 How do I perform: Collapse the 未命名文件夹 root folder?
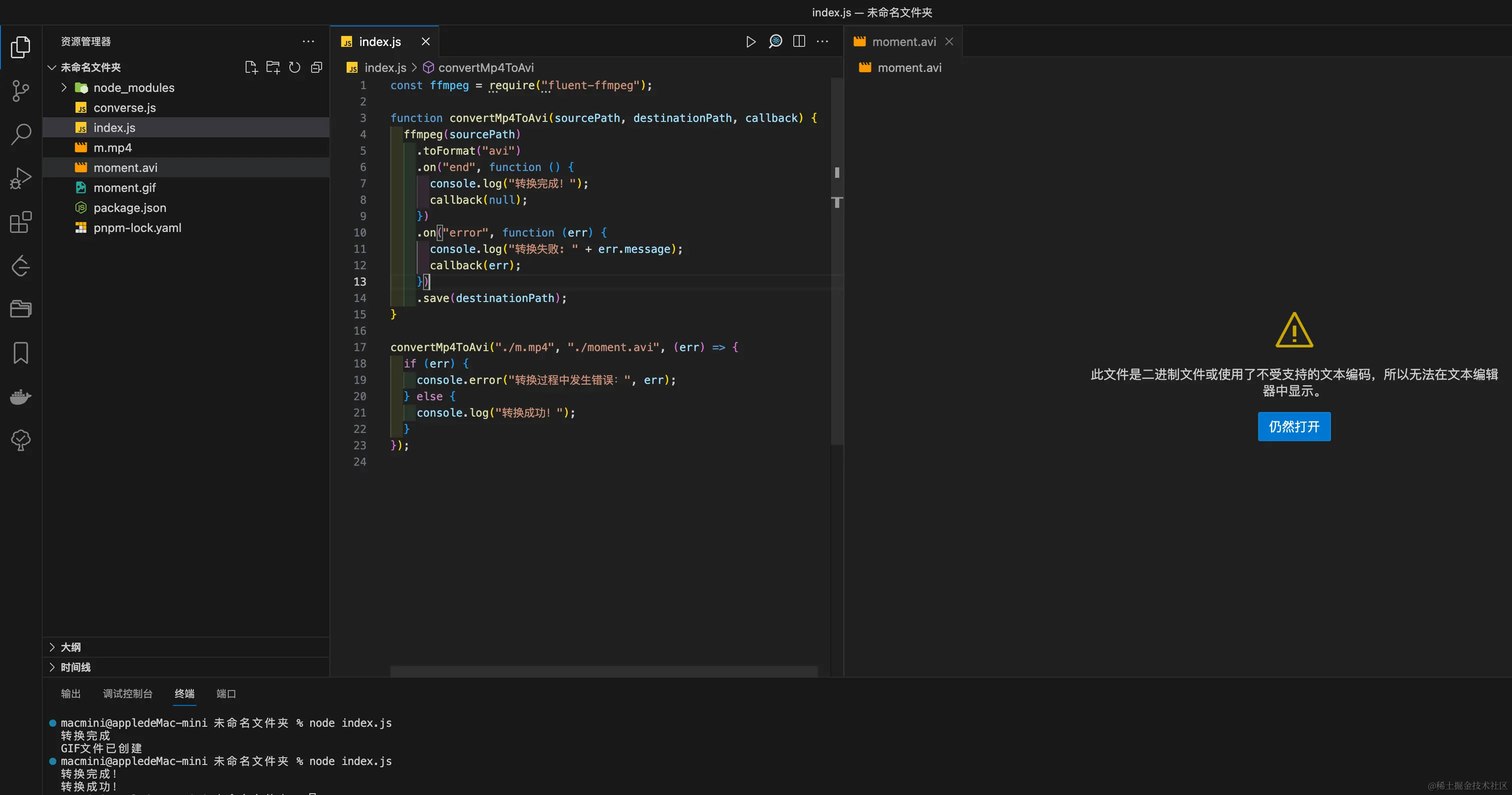tap(51, 67)
